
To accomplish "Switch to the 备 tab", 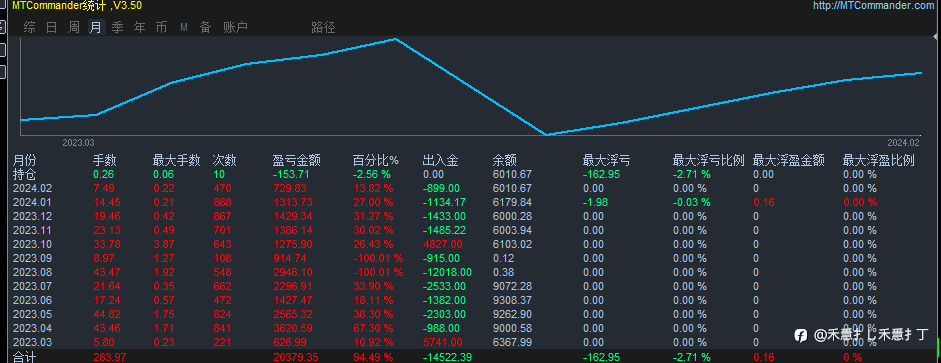I will tap(206, 27).
